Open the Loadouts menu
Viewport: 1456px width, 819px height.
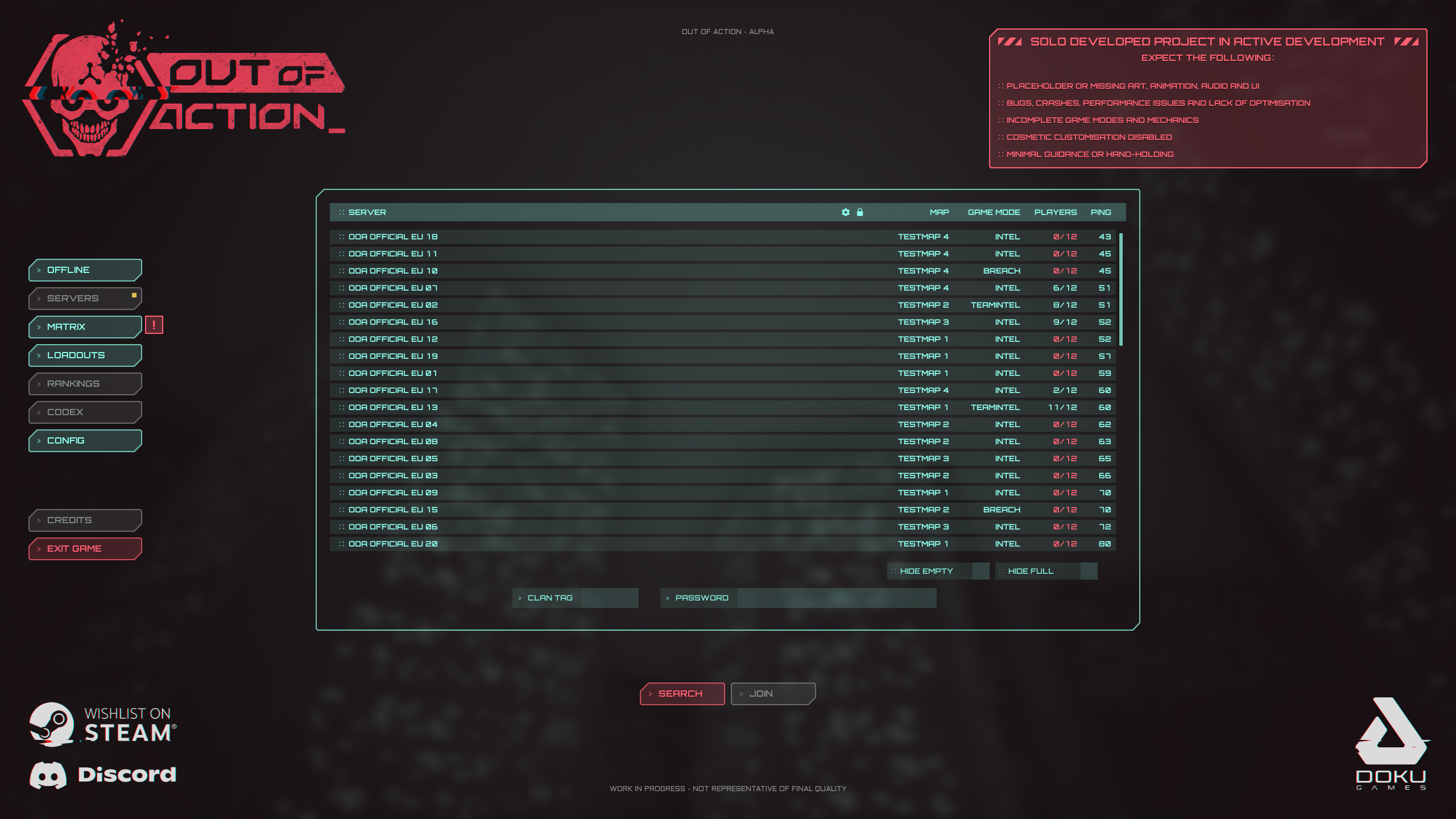[85, 355]
